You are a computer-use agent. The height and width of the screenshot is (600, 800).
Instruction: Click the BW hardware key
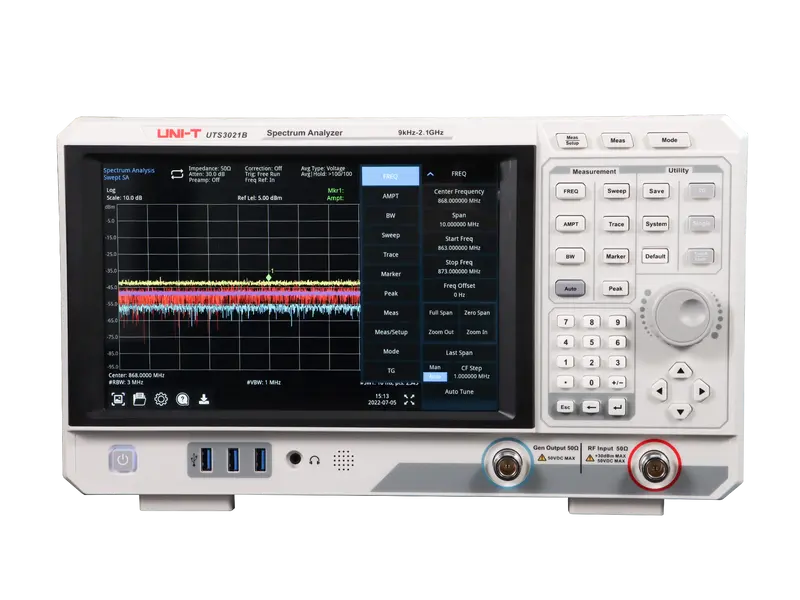point(570,257)
